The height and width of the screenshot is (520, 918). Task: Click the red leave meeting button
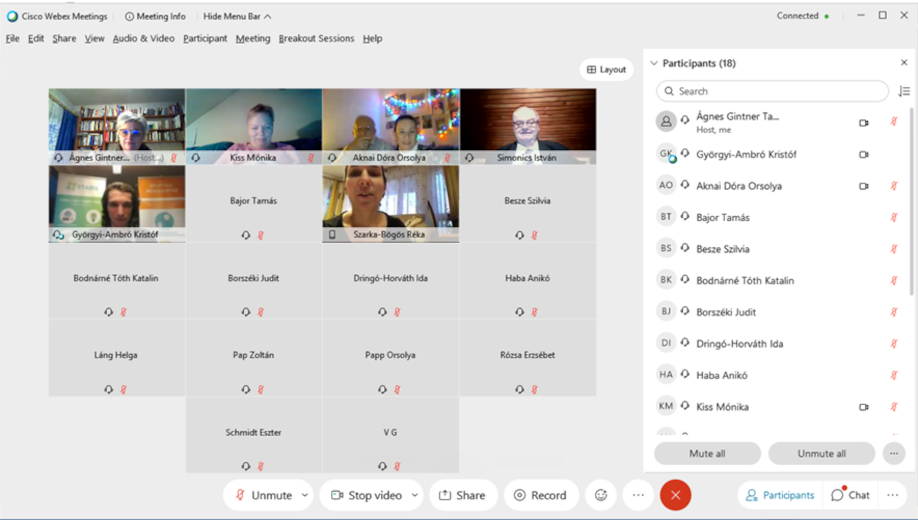[x=676, y=495]
